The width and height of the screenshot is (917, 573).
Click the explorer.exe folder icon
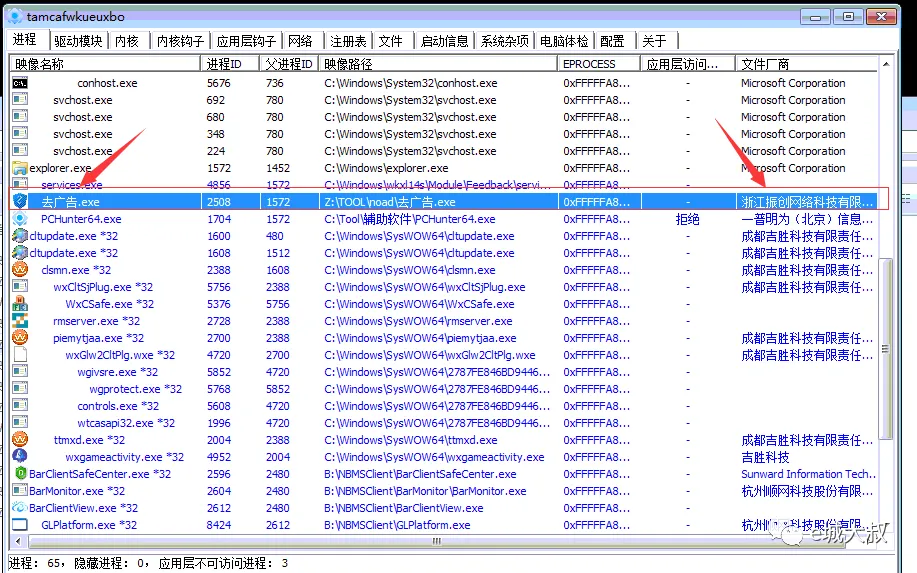pyautogui.click(x=20, y=168)
